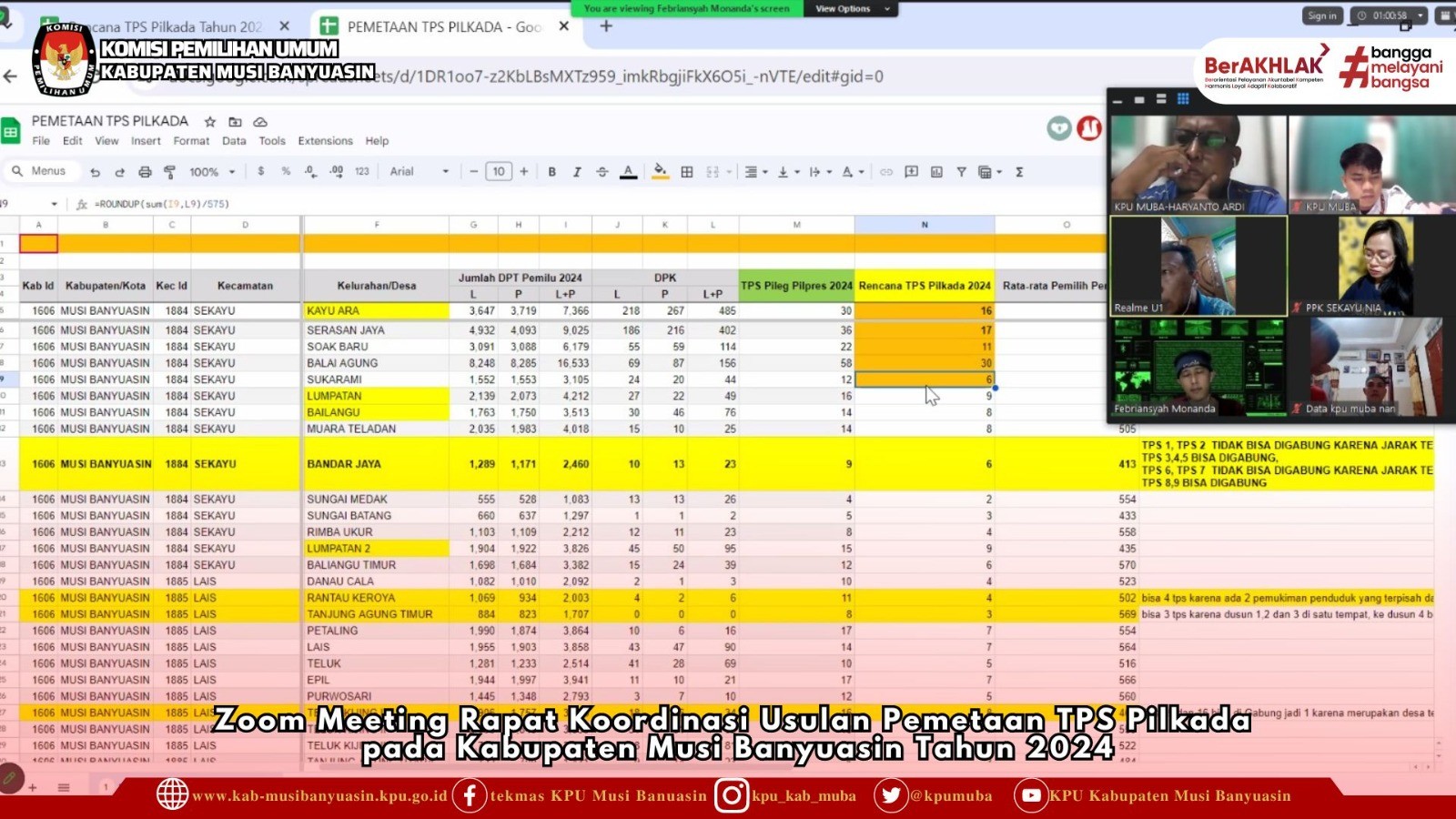This screenshot has height=819, width=1456.
Task: Click the Menus search button
Action: point(39,171)
